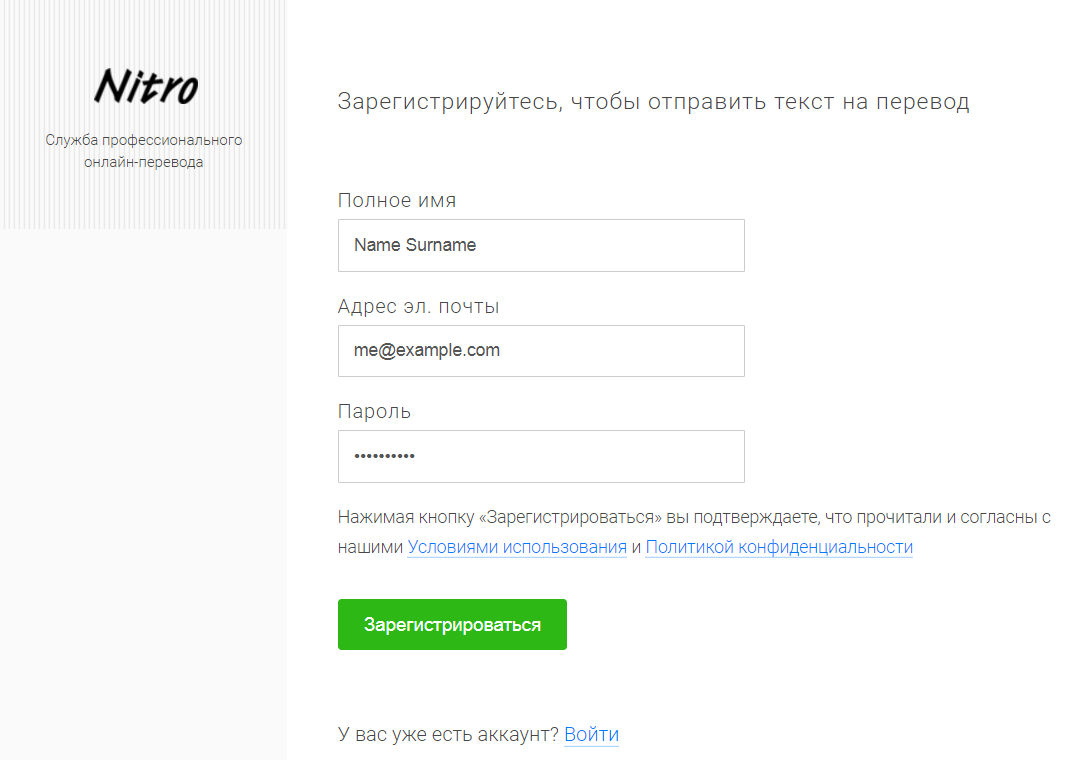Click the Name Surname text in the name field

415,245
